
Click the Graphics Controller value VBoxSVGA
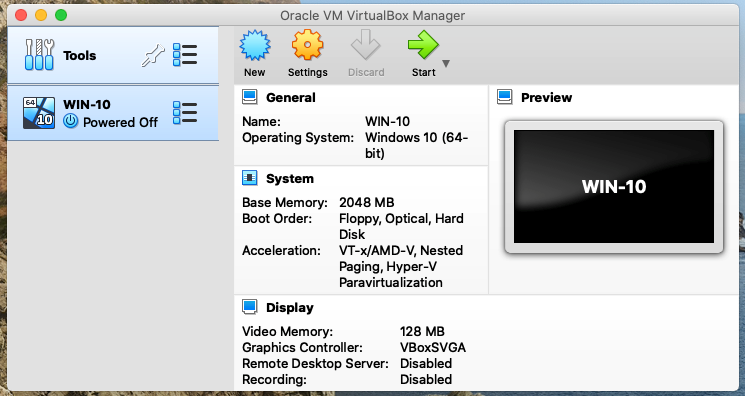pyautogui.click(x=433, y=348)
